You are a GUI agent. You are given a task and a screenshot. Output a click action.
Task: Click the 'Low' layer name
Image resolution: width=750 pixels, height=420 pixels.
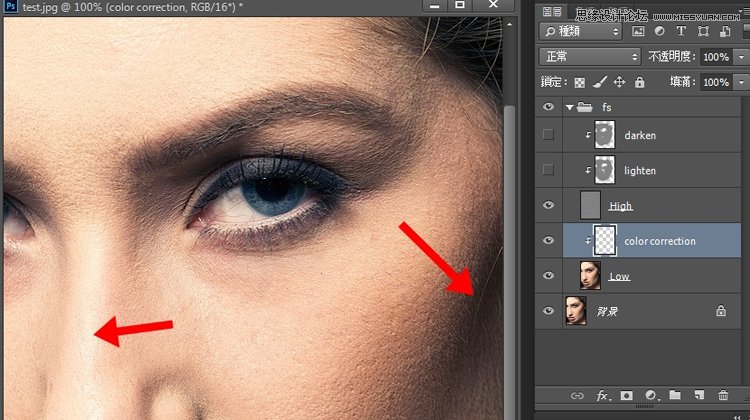(619, 276)
